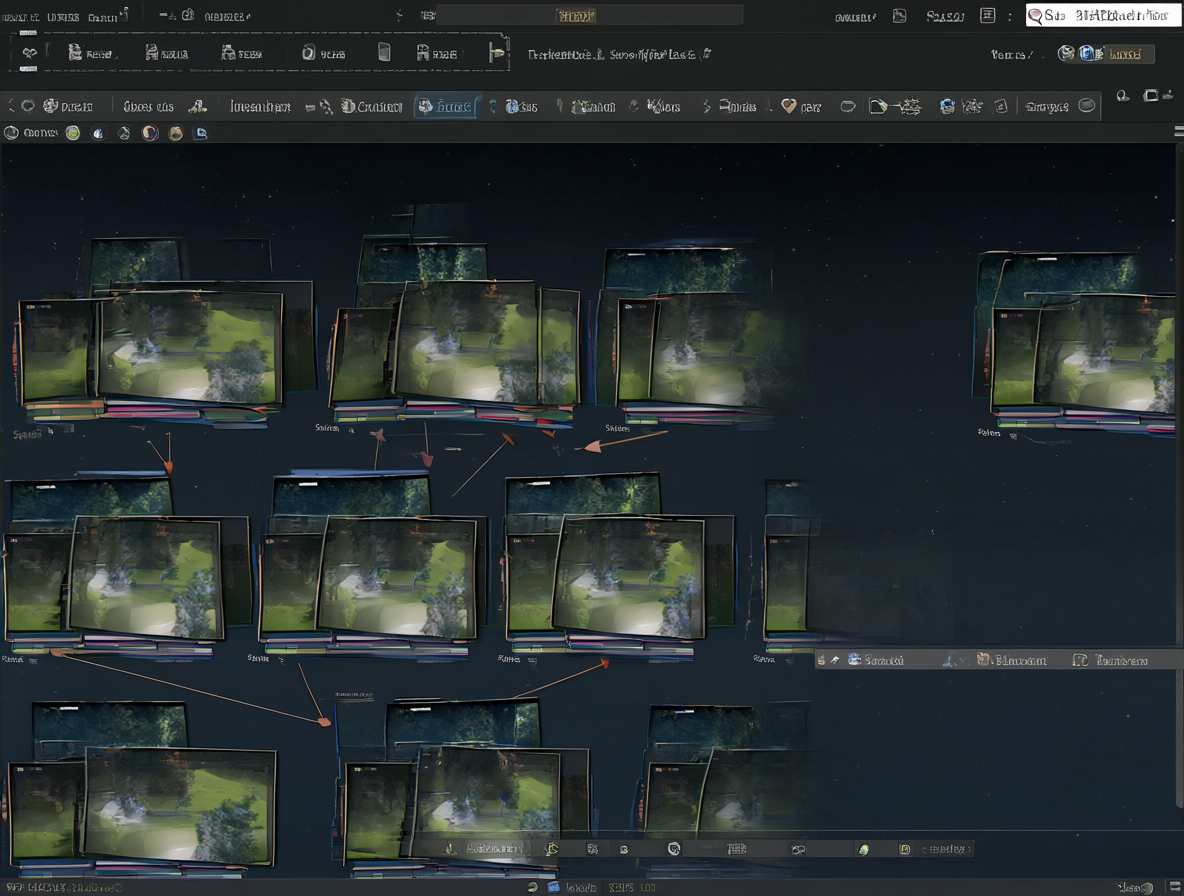
Task: Click the heart-shaped link icon starting the dashed toolbar
Action: (29, 53)
